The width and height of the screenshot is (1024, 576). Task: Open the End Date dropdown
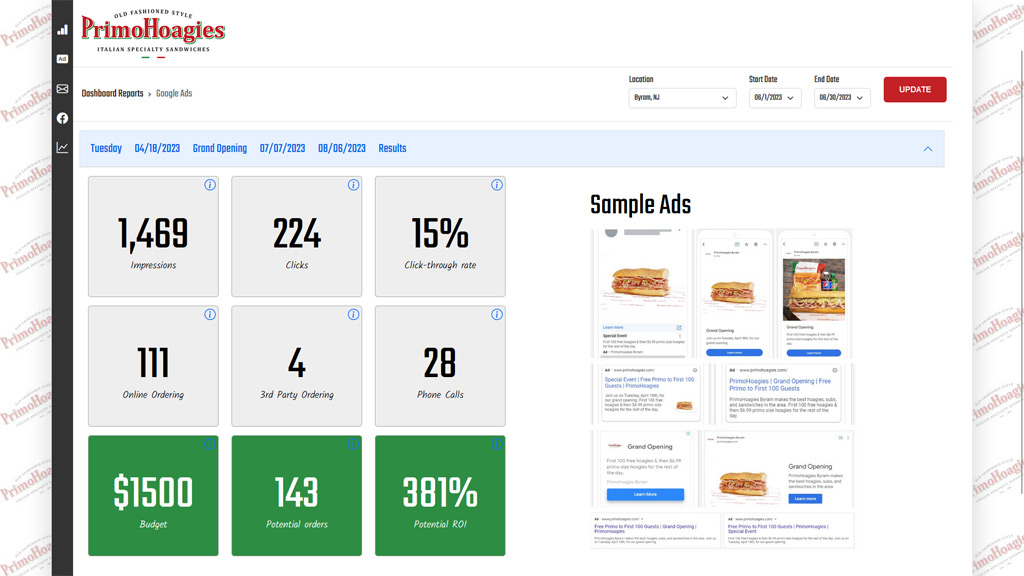point(841,98)
